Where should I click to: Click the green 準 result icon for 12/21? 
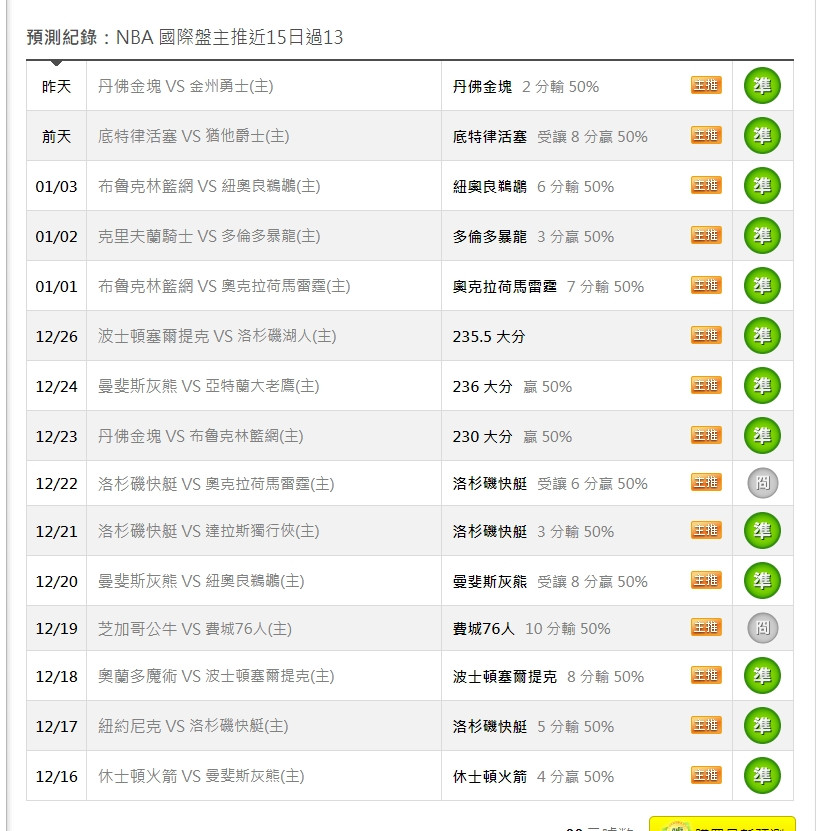click(762, 531)
